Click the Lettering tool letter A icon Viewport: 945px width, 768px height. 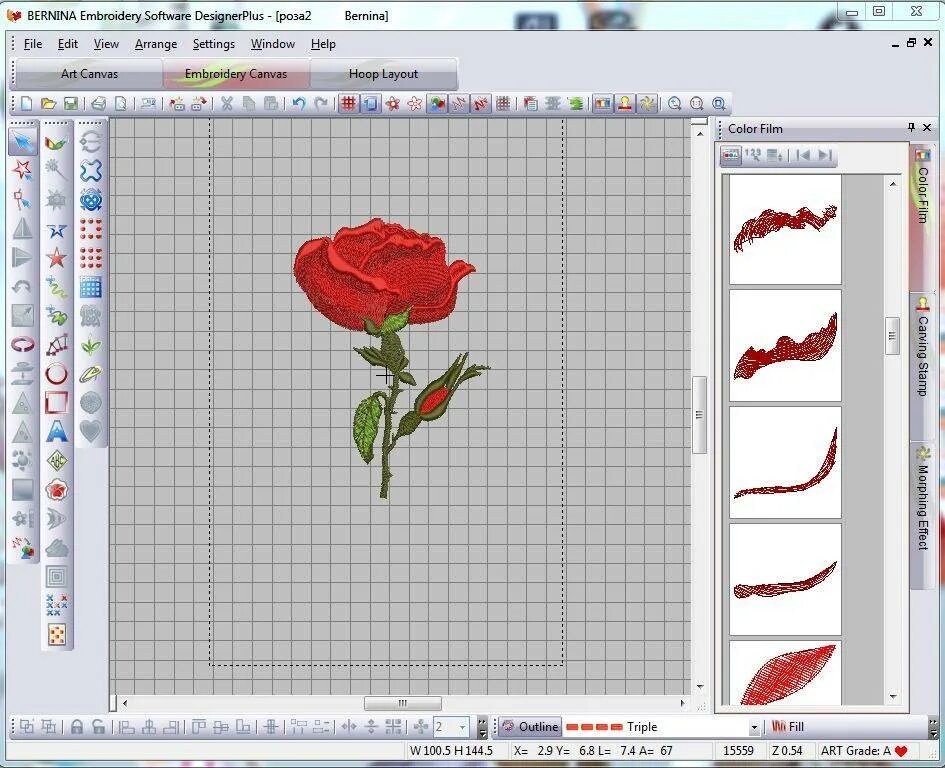pyautogui.click(x=57, y=432)
